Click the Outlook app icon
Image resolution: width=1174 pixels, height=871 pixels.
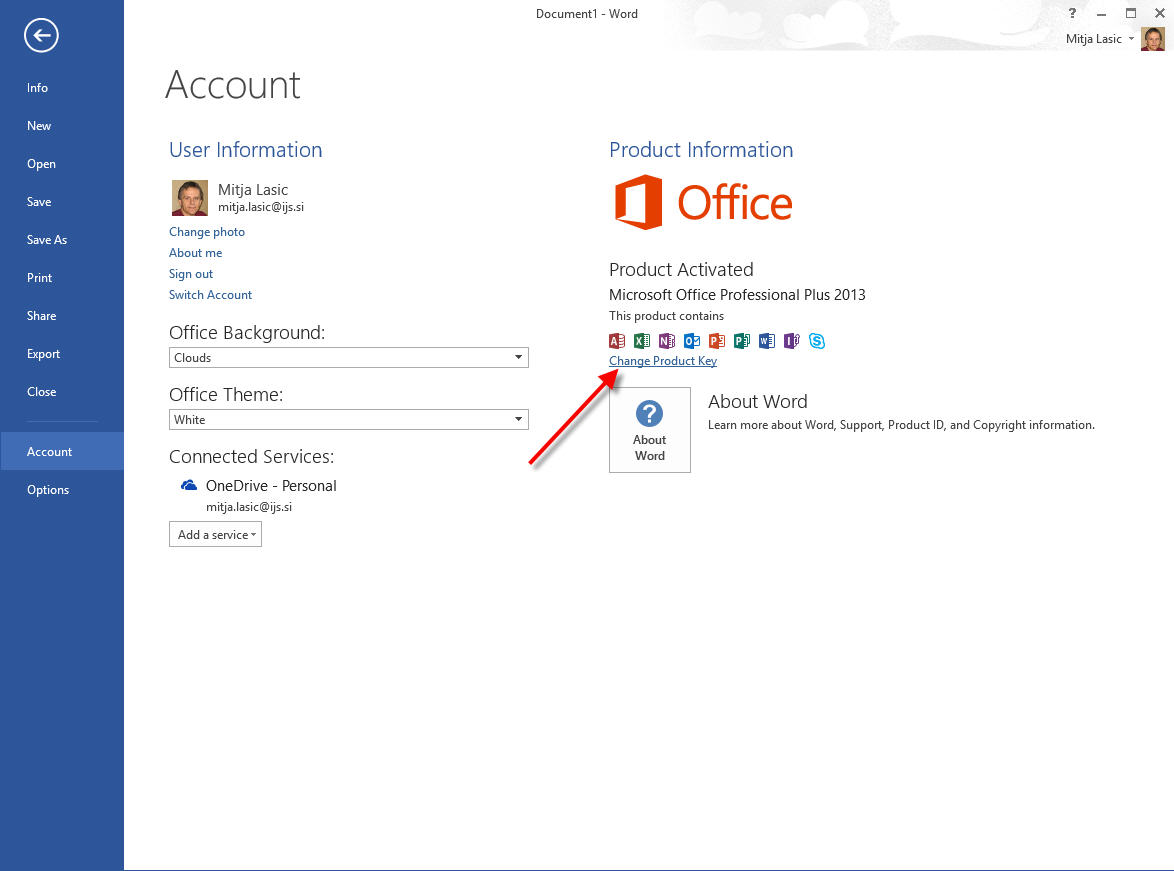692,341
